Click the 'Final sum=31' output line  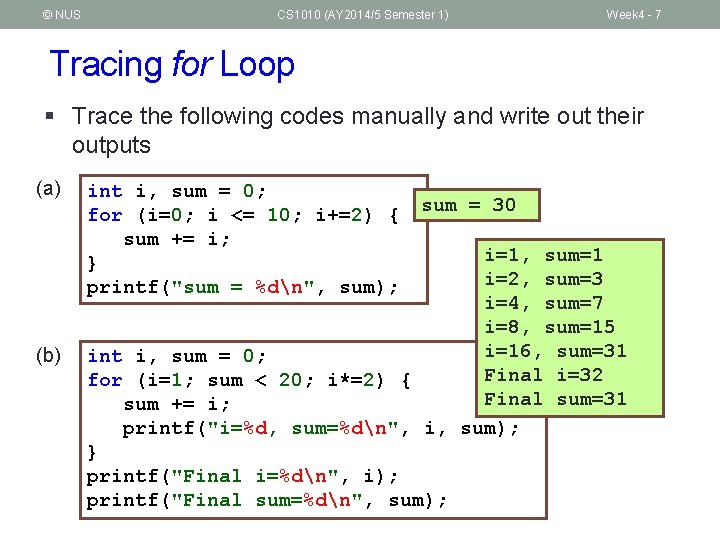(x=556, y=399)
